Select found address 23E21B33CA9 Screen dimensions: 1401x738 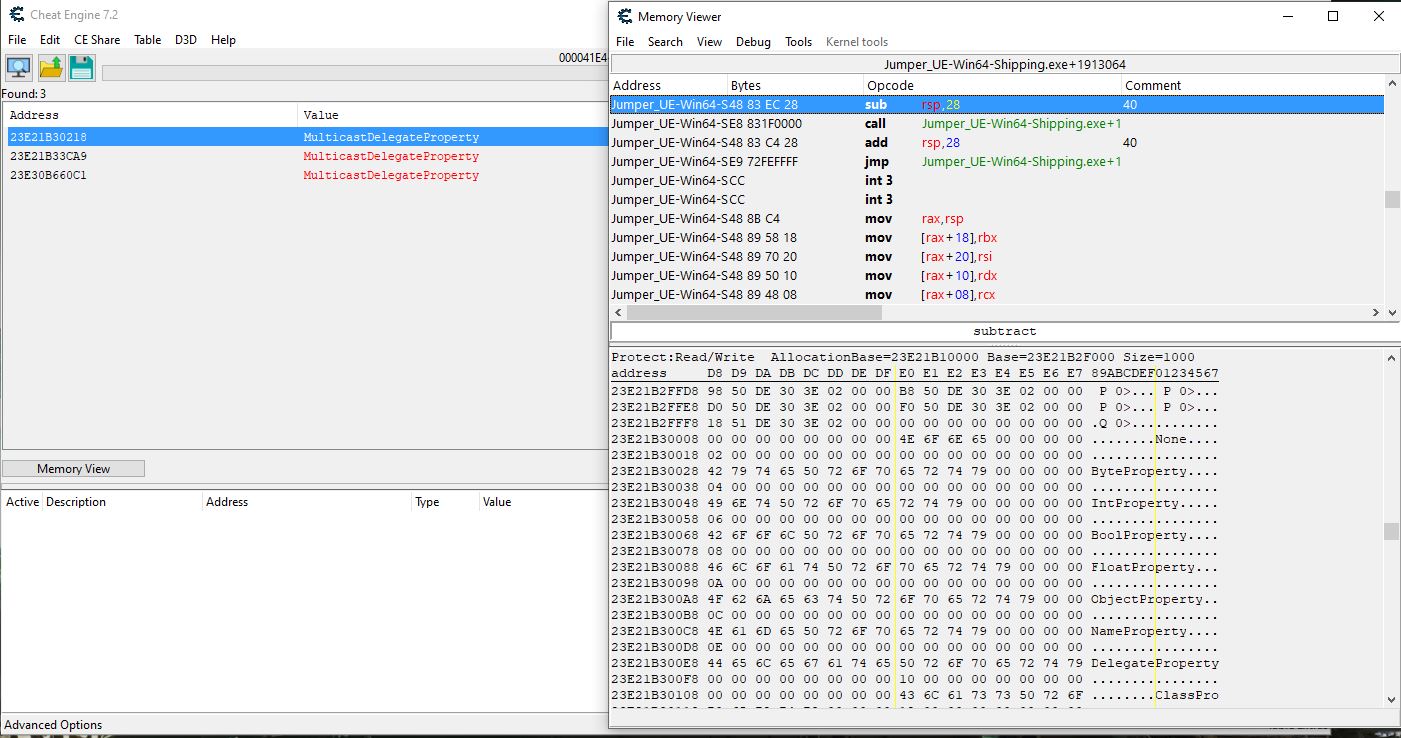(x=304, y=156)
